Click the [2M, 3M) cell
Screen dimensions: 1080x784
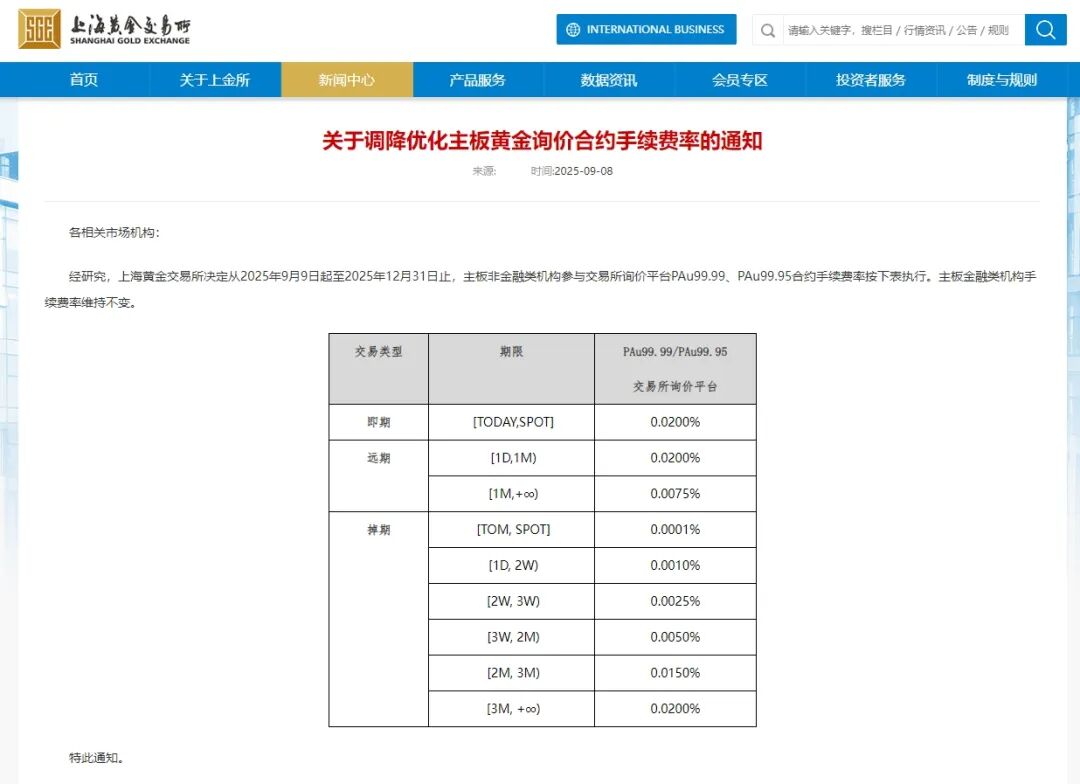tap(513, 672)
